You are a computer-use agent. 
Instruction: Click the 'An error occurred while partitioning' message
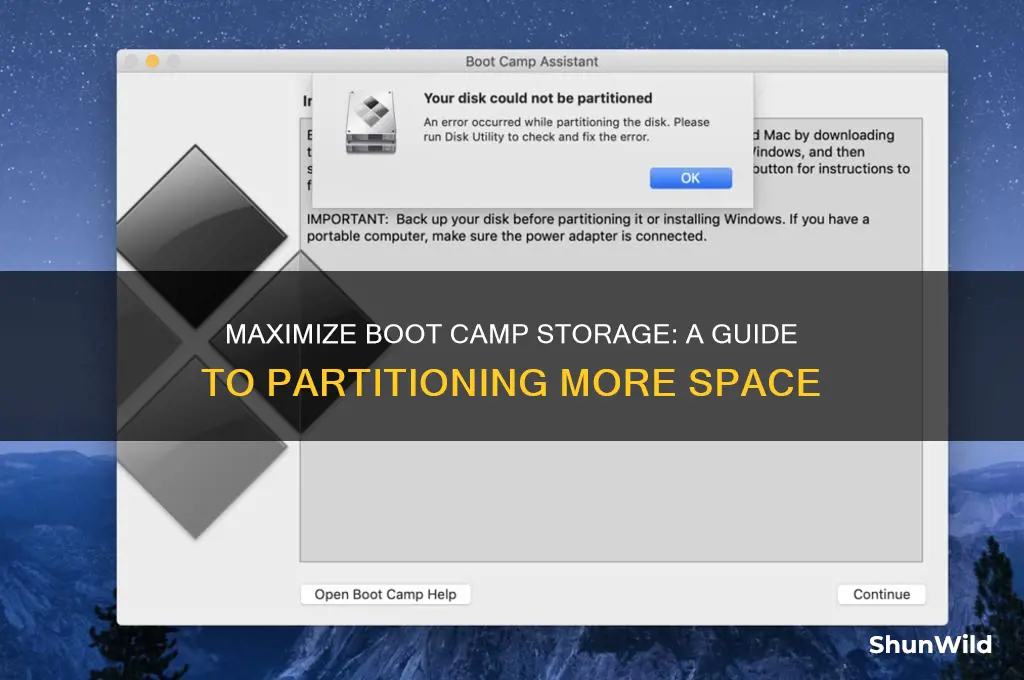tap(566, 129)
